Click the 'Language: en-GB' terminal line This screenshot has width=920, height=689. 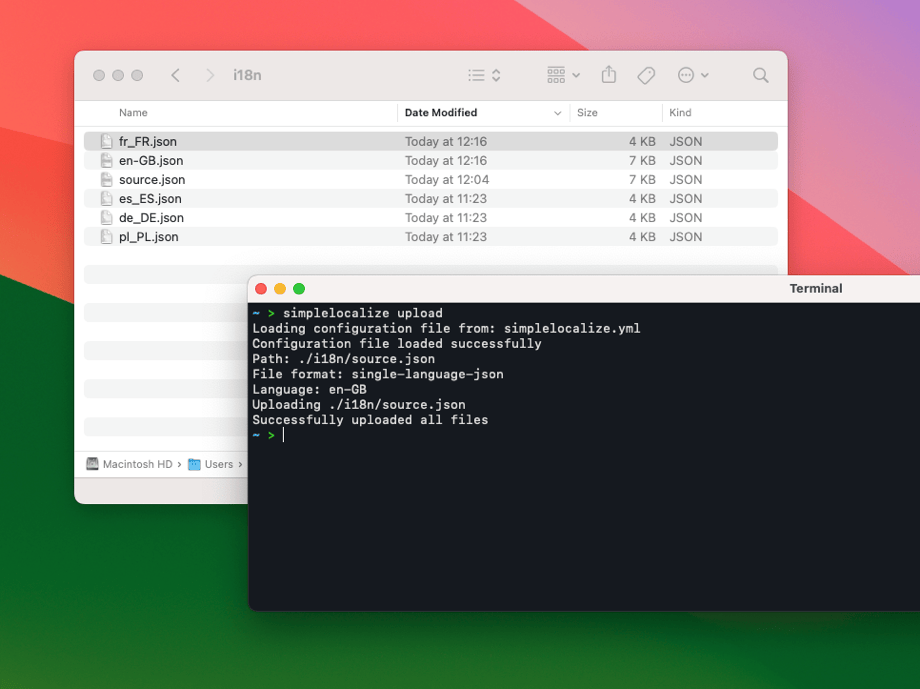(x=309, y=389)
